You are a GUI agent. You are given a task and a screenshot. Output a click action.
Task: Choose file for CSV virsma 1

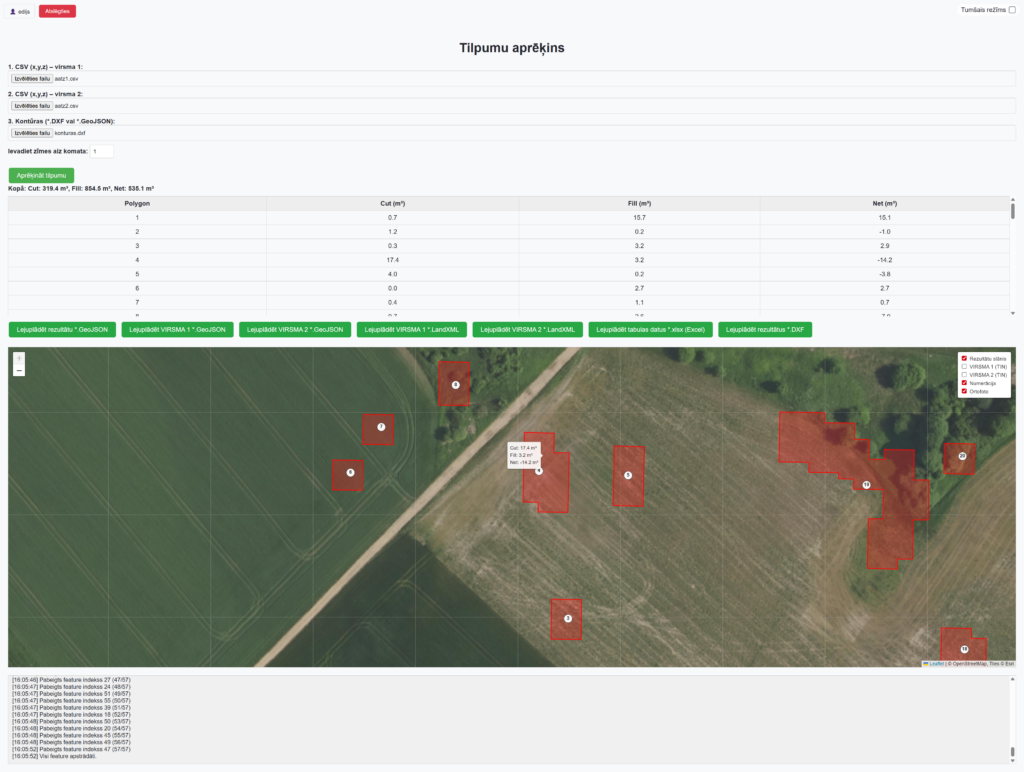coord(31,78)
